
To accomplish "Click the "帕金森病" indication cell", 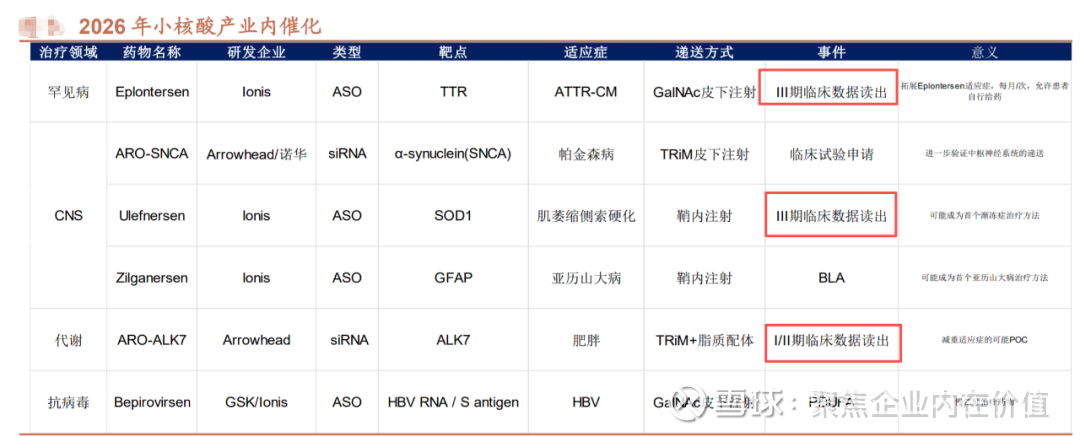I will coord(585,154).
